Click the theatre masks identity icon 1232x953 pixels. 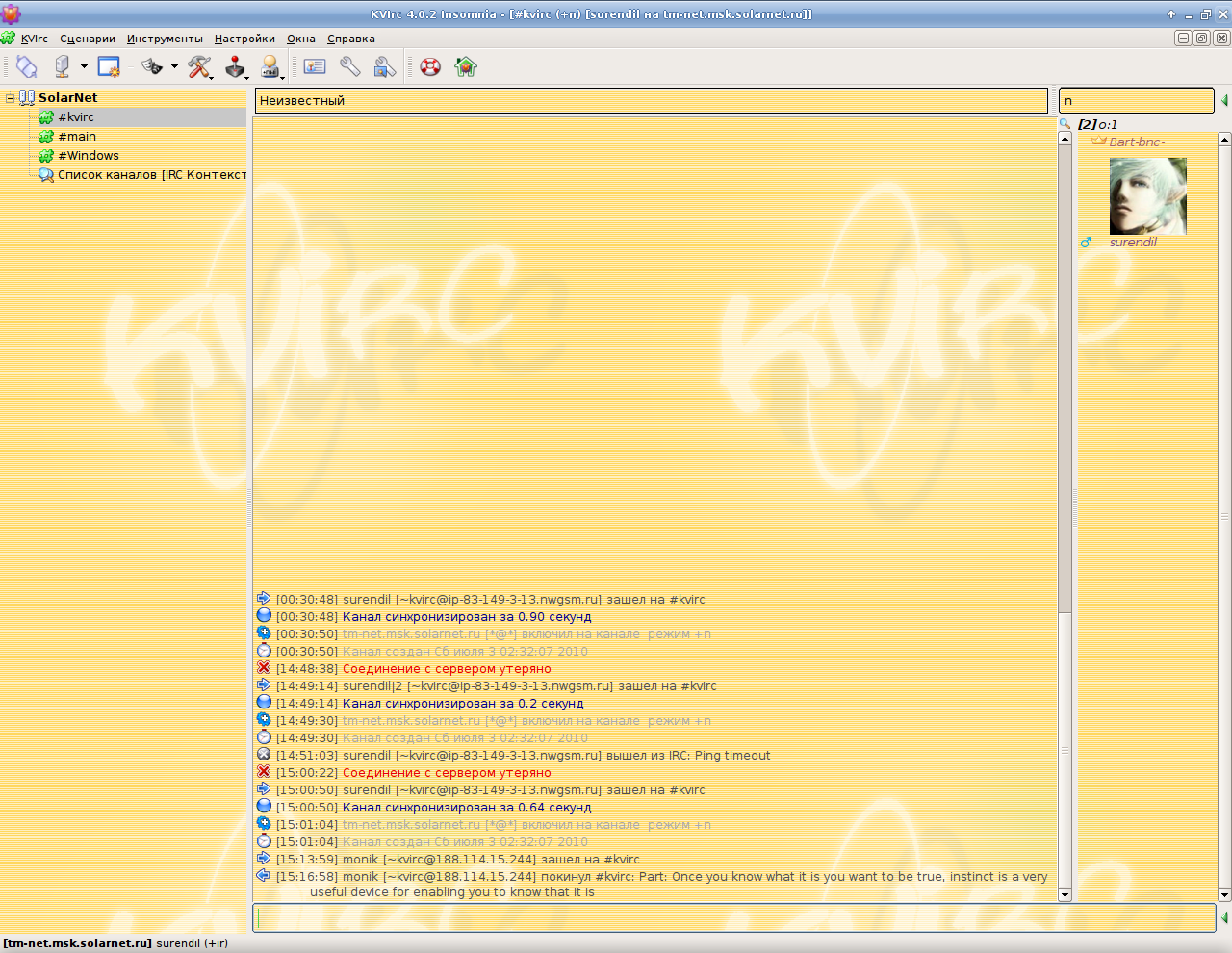point(152,66)
